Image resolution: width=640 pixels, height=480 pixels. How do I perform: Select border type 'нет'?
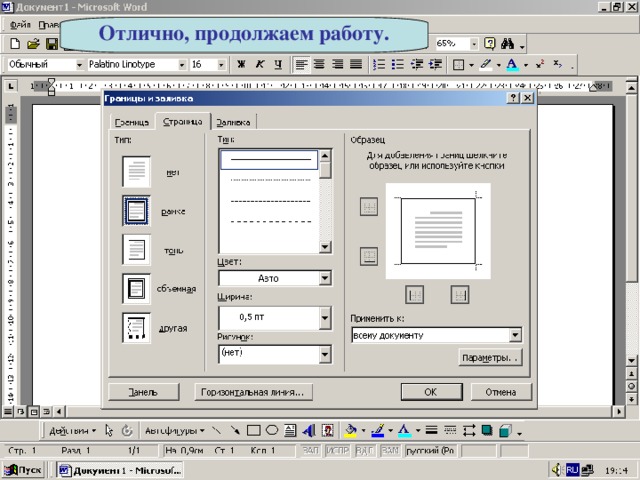[136, 172]
